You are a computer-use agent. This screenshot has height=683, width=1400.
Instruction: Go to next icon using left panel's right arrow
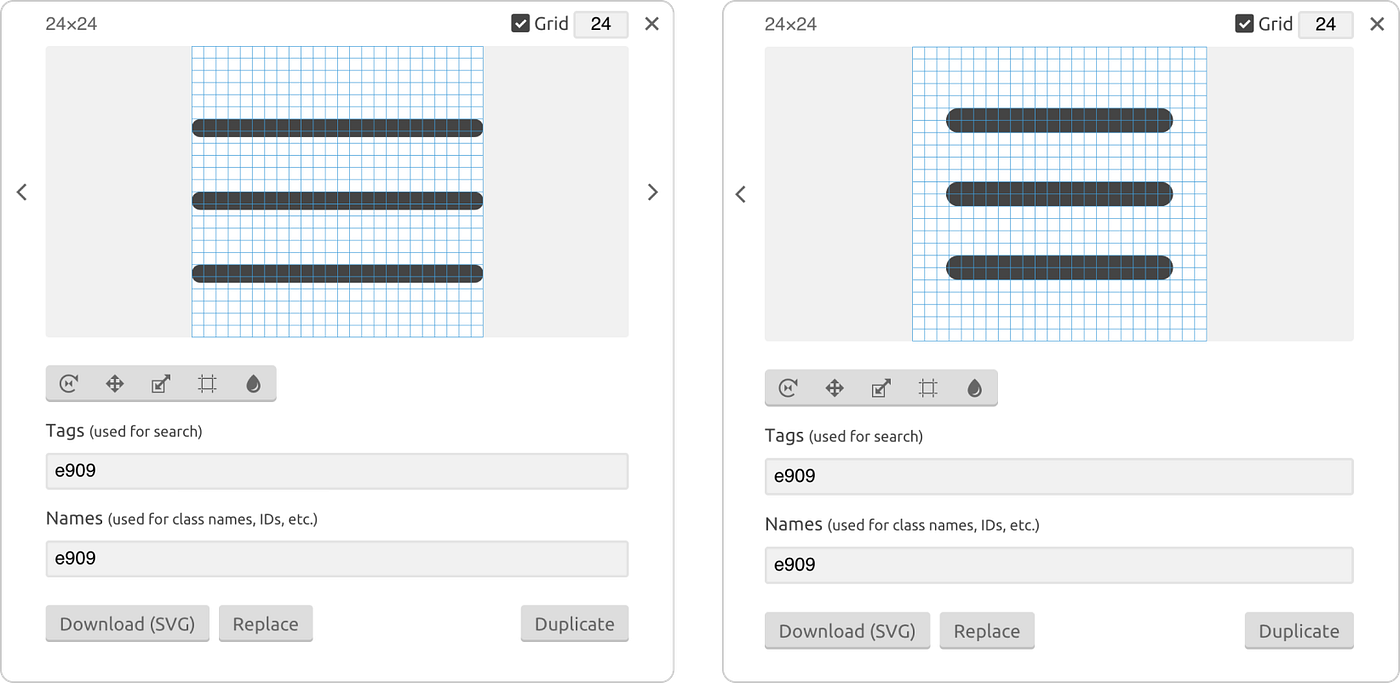click(x=653, y=192)
